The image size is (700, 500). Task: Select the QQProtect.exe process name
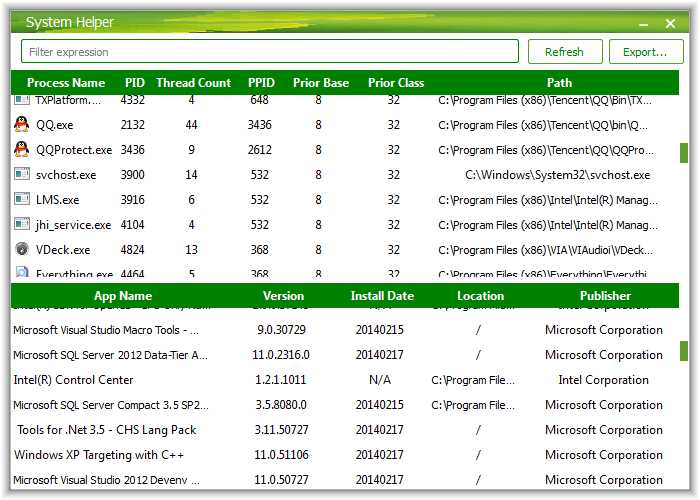coord(74,150)
